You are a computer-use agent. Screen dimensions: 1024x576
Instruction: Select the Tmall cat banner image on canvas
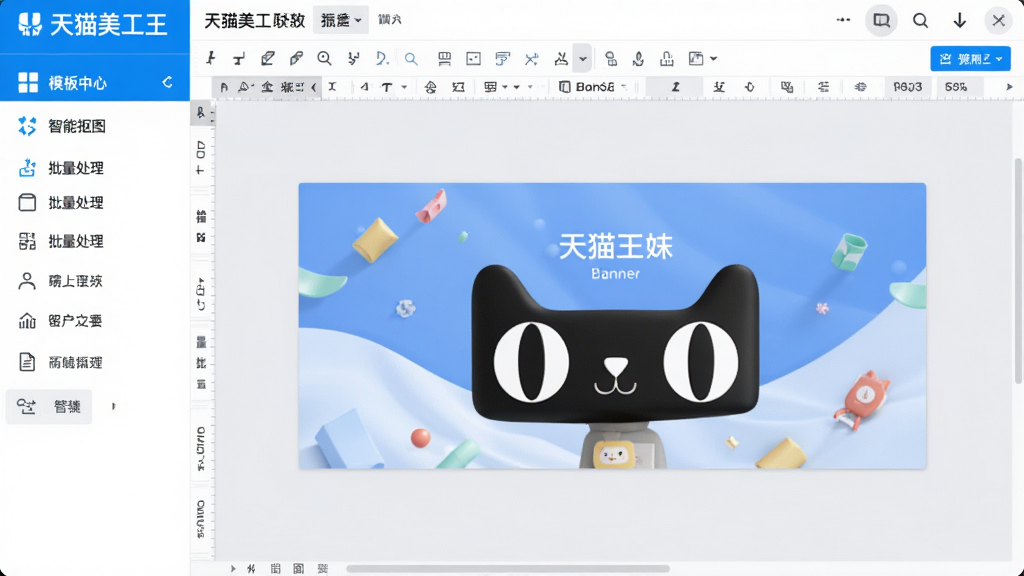tap(612, 325)
